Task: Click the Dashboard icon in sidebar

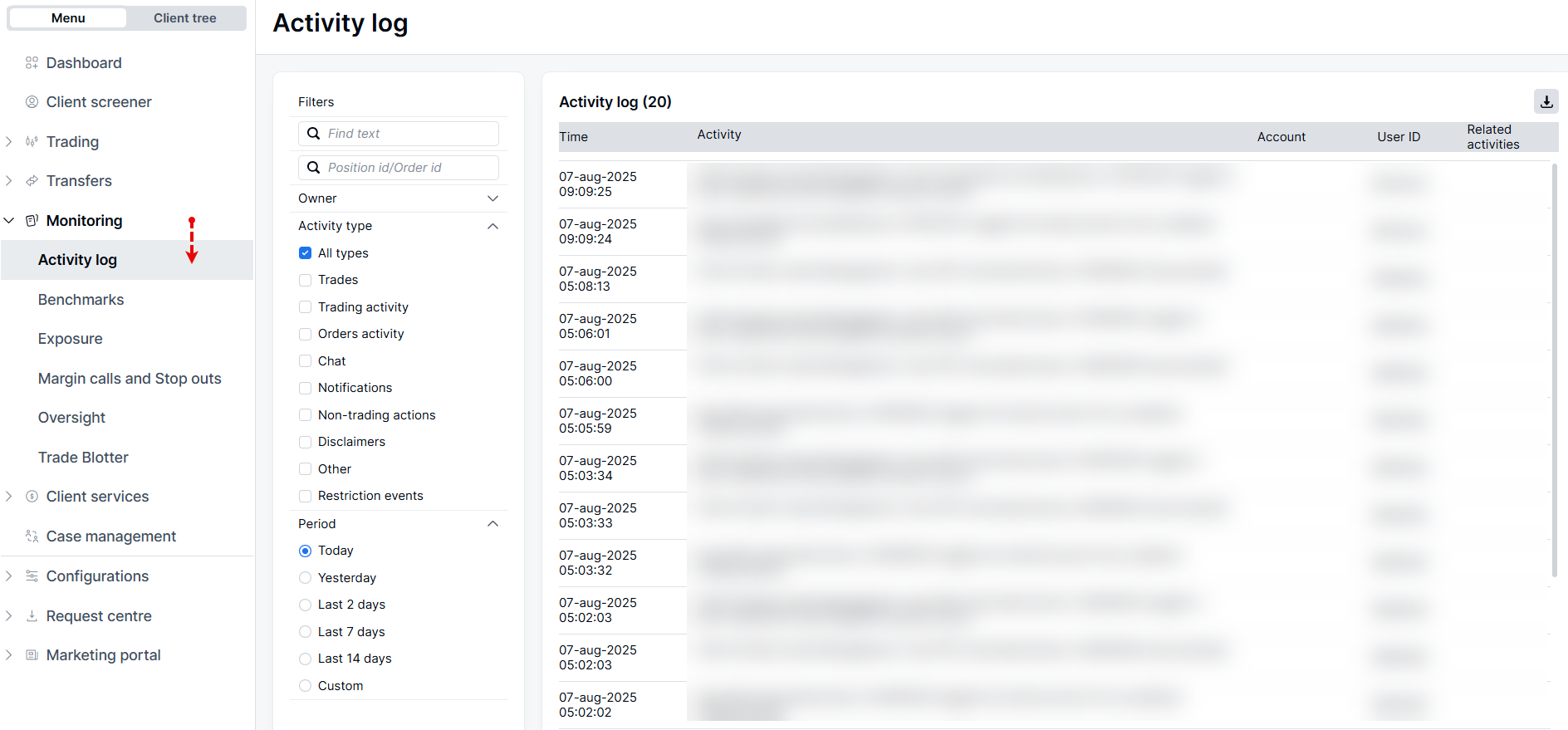Action: tap(32, 63)
